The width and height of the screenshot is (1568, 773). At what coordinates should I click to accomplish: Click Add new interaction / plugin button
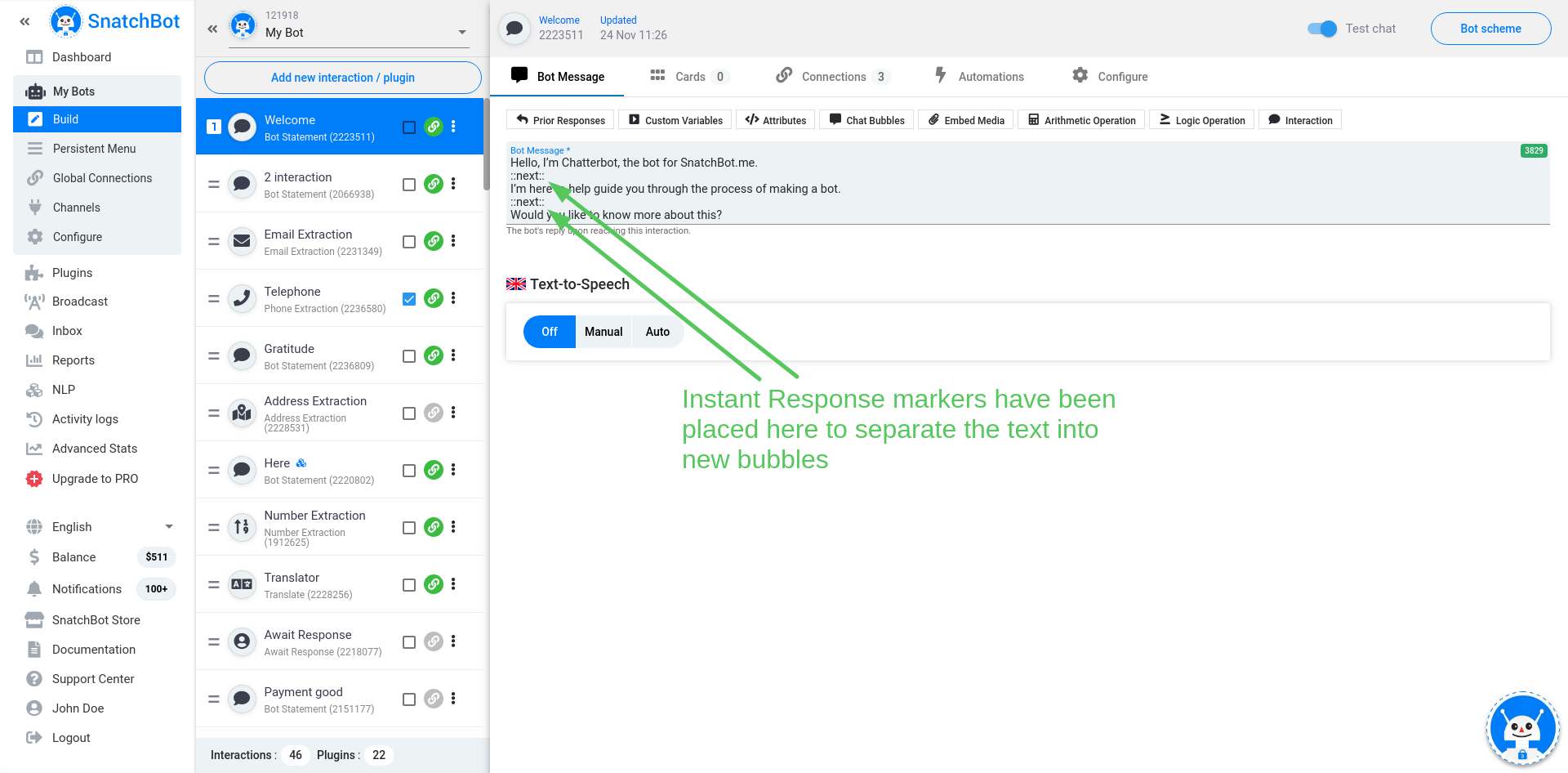click(343, 78)
